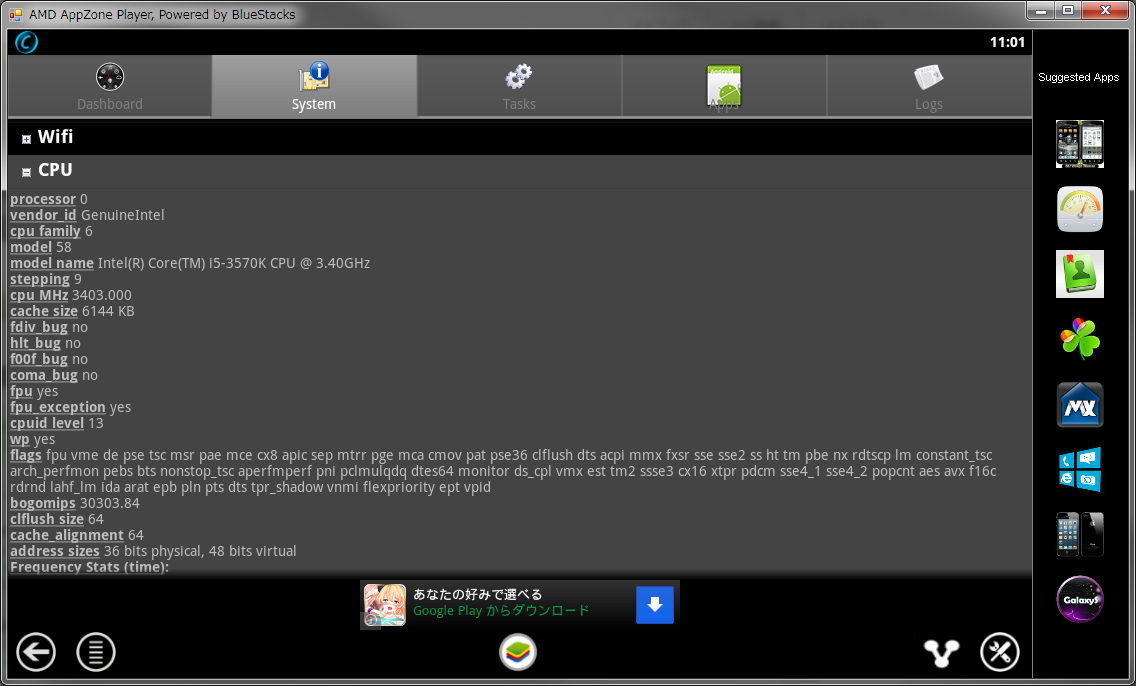Click the f00f_bug entry
Screen dimensions: 1136x686
click(49, 359)
